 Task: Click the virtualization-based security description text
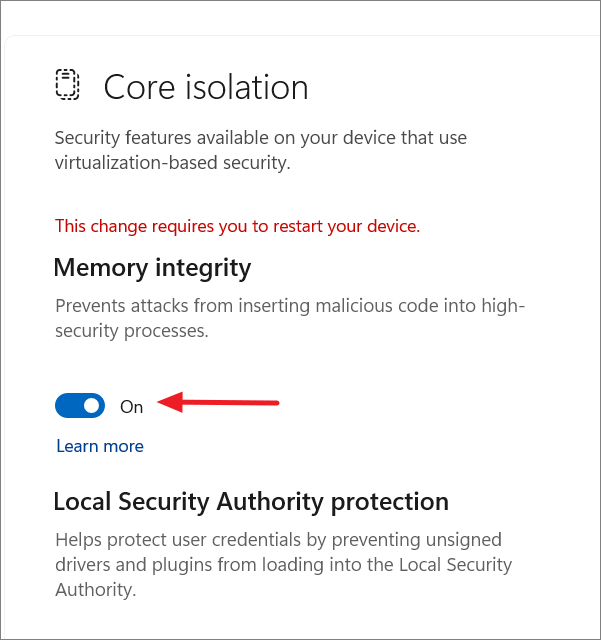[x=260, y=150]
